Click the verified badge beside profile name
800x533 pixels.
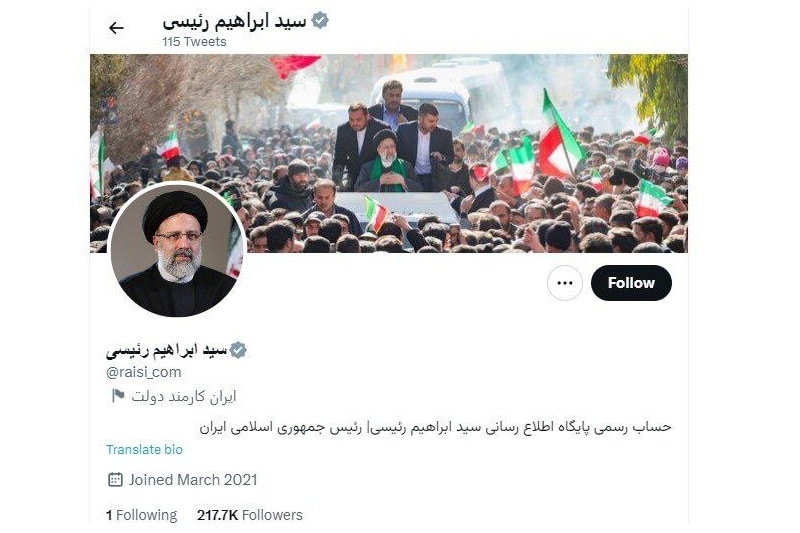point(238,350)
